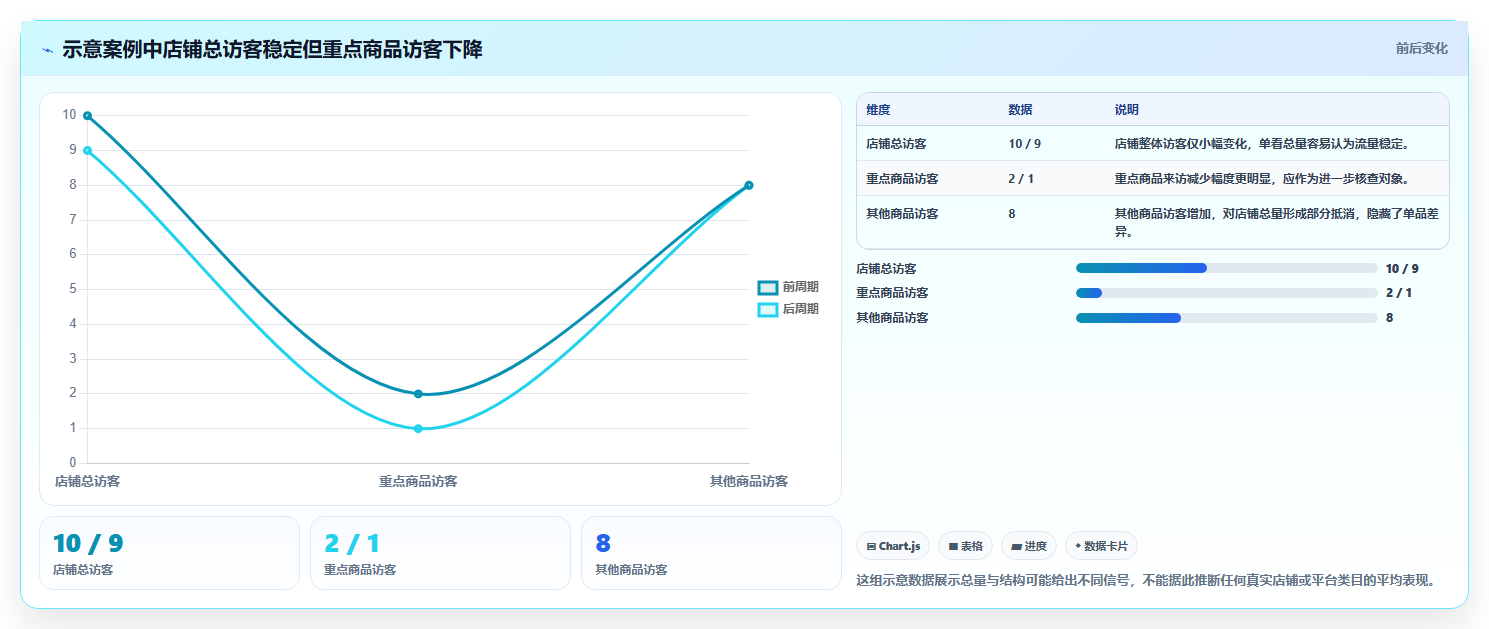This screenshot has height=629, width=1489.
Task: Click the 前后变化 label in the header
Action: coord(1421,49)
